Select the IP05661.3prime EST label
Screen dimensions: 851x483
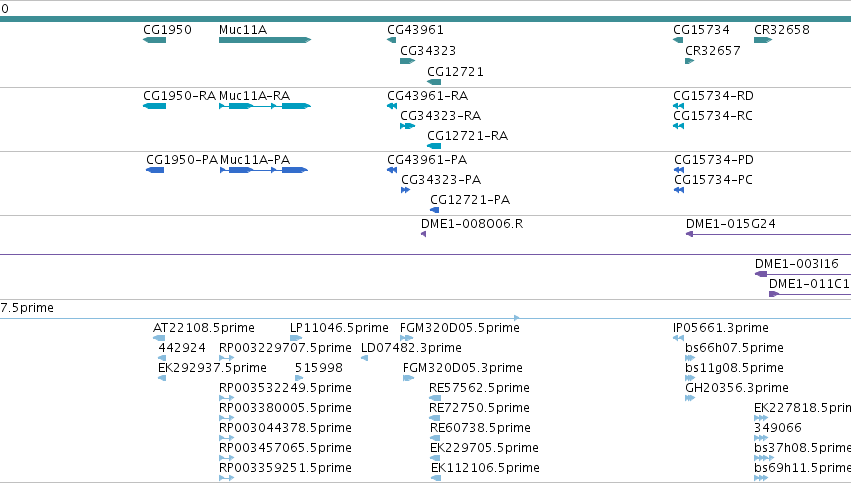(721, 328)
